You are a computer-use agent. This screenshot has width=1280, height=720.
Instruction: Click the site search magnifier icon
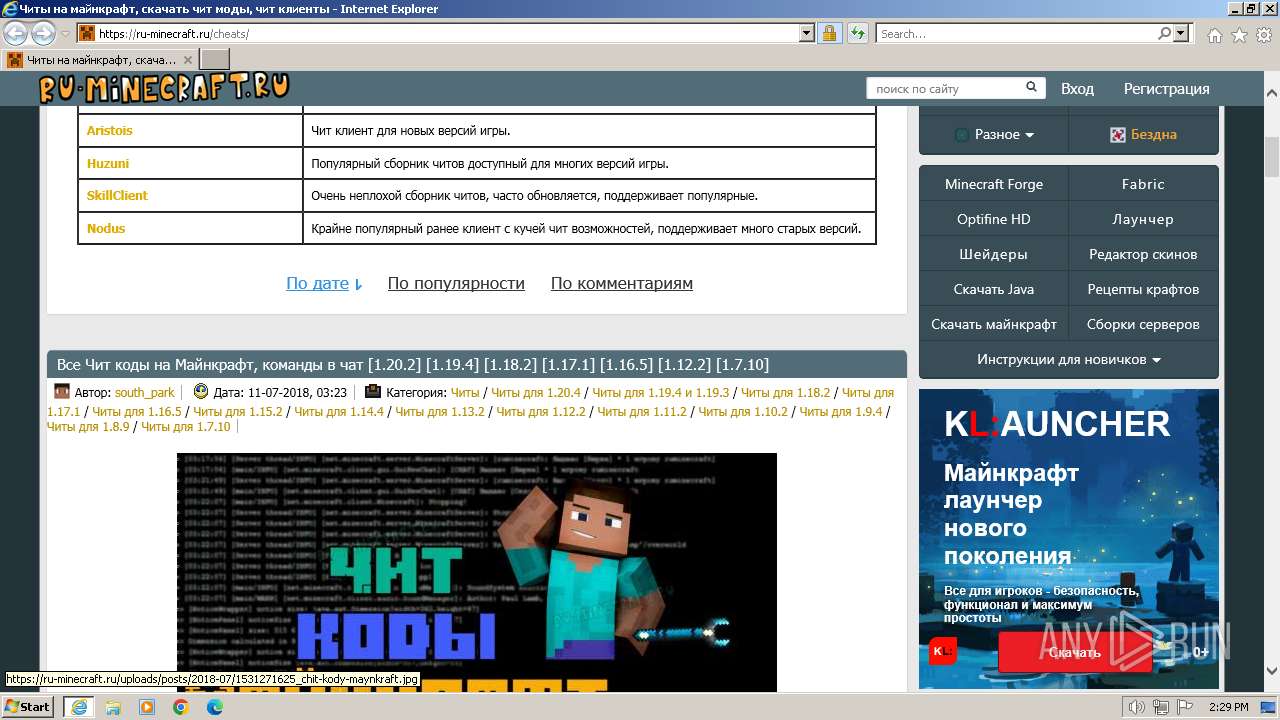pyautogui.click(x=1031, y=88)
